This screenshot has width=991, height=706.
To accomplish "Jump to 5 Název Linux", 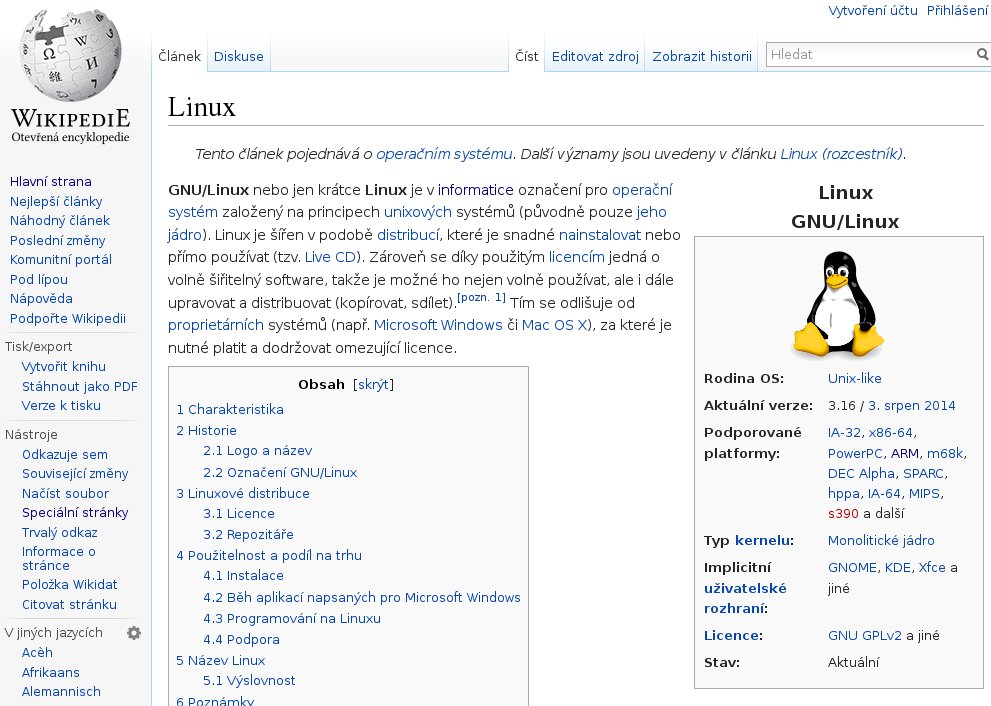I will (221, 660).
